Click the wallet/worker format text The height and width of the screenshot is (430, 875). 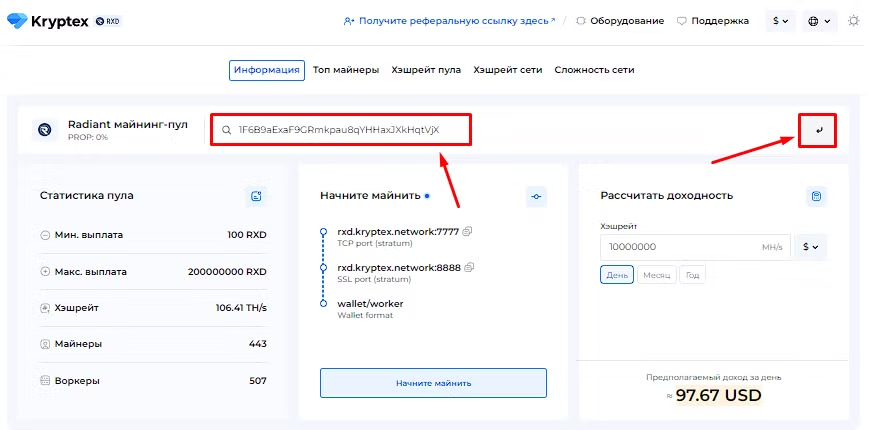370,304
